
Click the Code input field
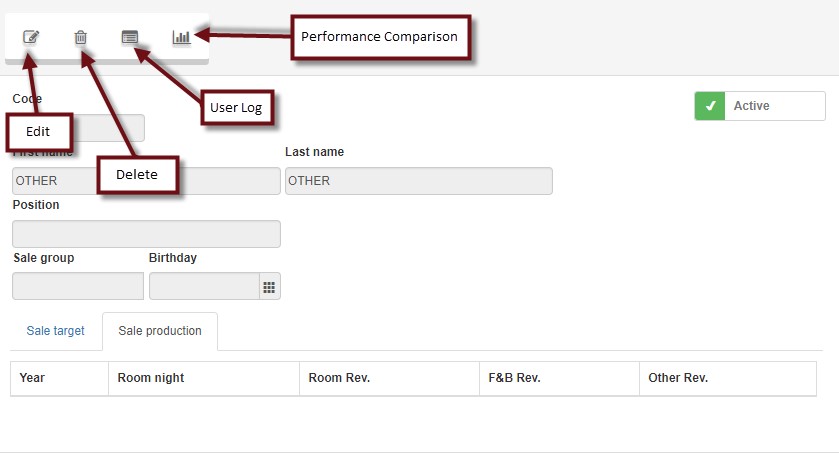click(108, 127)
